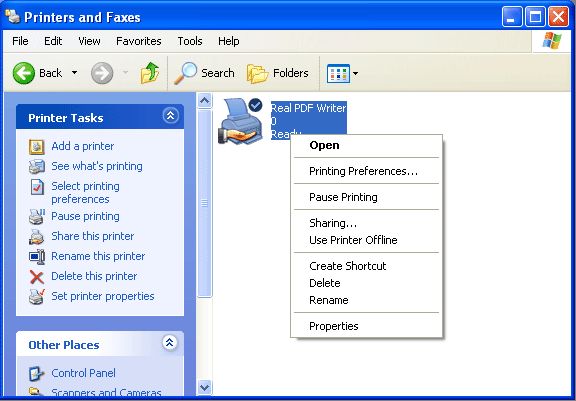This screenshot has width=576, height=401.
Task: Click the Set printer properties icon
Action: coord(37,297)
